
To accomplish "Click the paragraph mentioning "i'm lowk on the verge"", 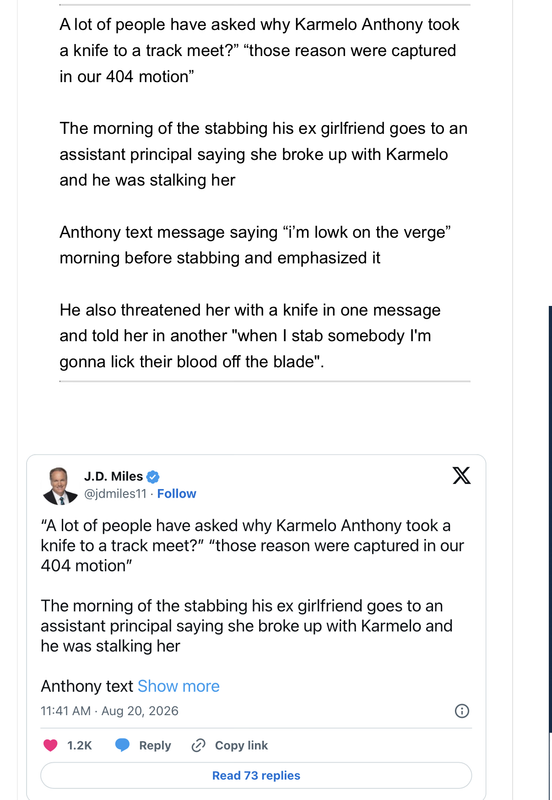I will [x=255, y=245].
